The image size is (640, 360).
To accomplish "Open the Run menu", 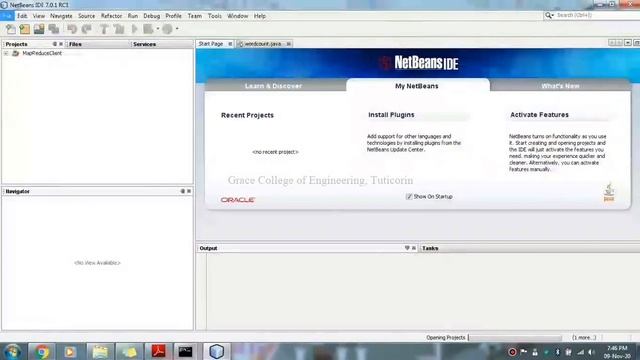I will point(133,16).
